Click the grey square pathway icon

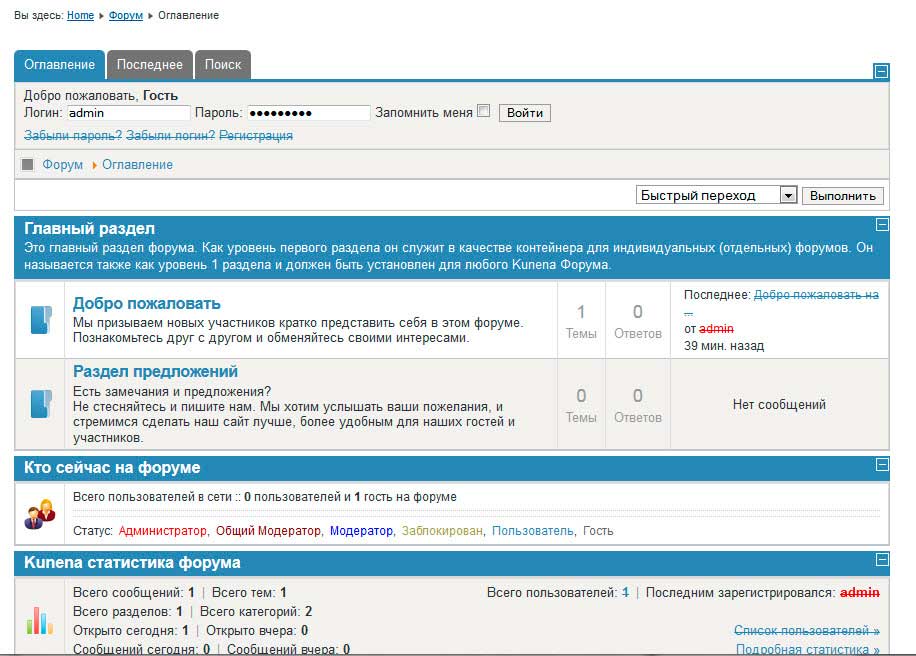tap(27, 164)
